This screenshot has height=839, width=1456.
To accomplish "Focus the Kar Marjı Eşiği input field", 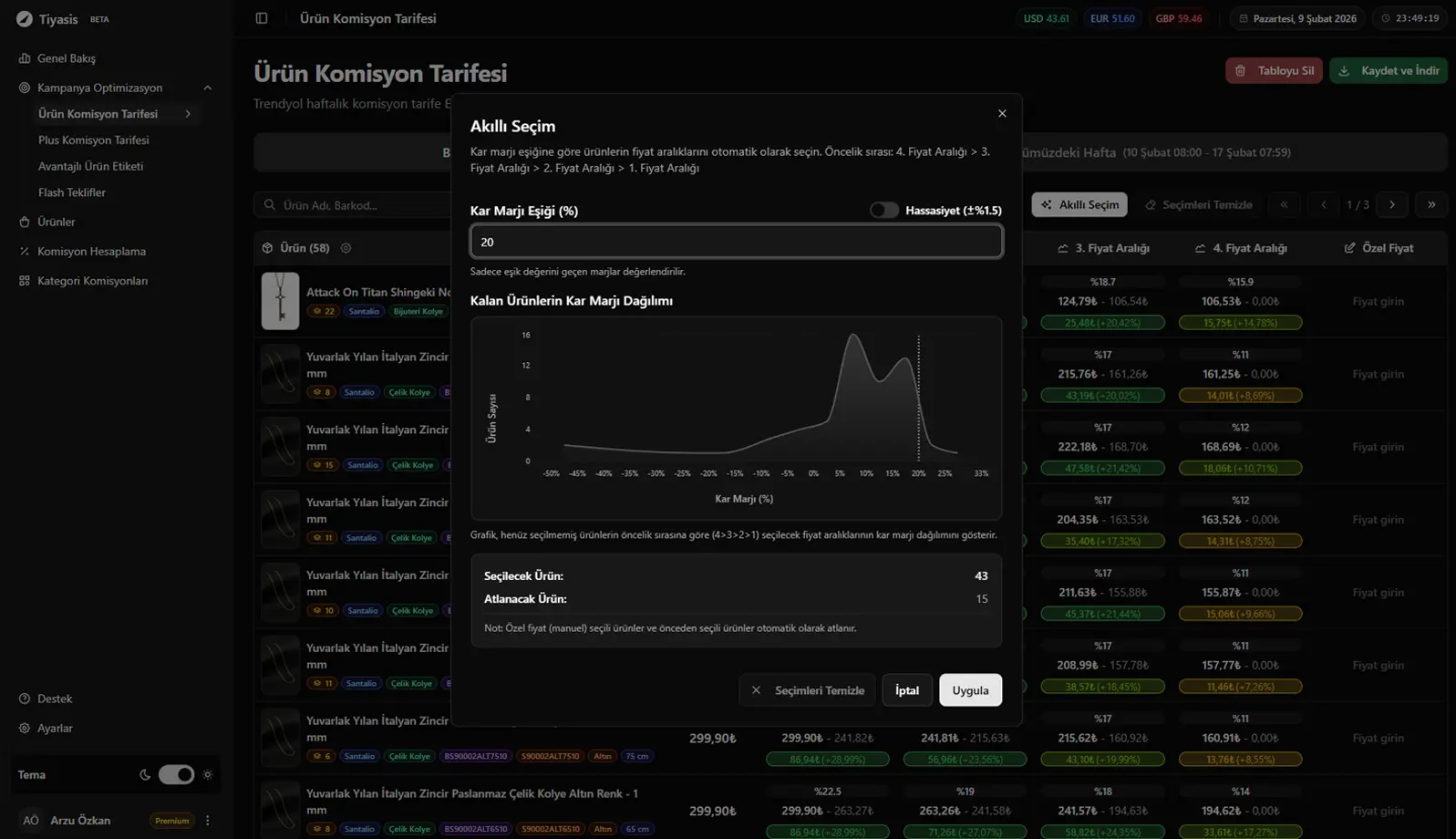I will (x=736, y=243).
